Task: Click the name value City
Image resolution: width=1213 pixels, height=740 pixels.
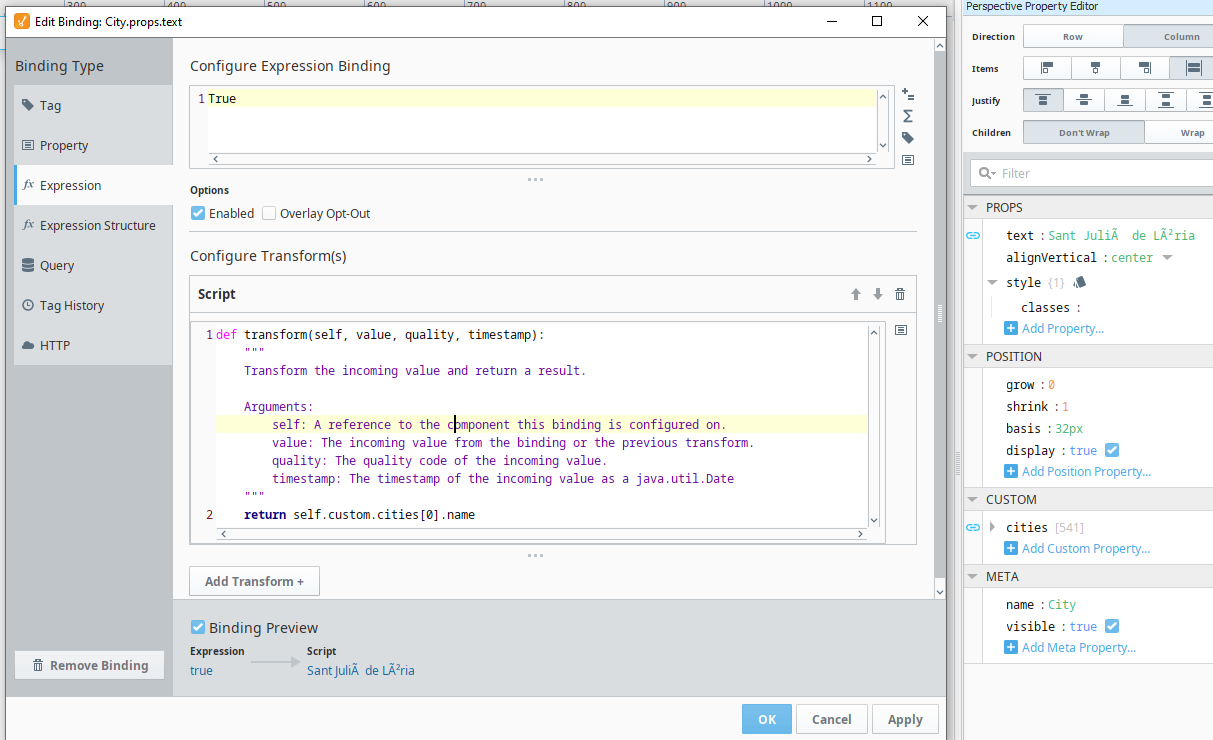Action: point(1062,604)
